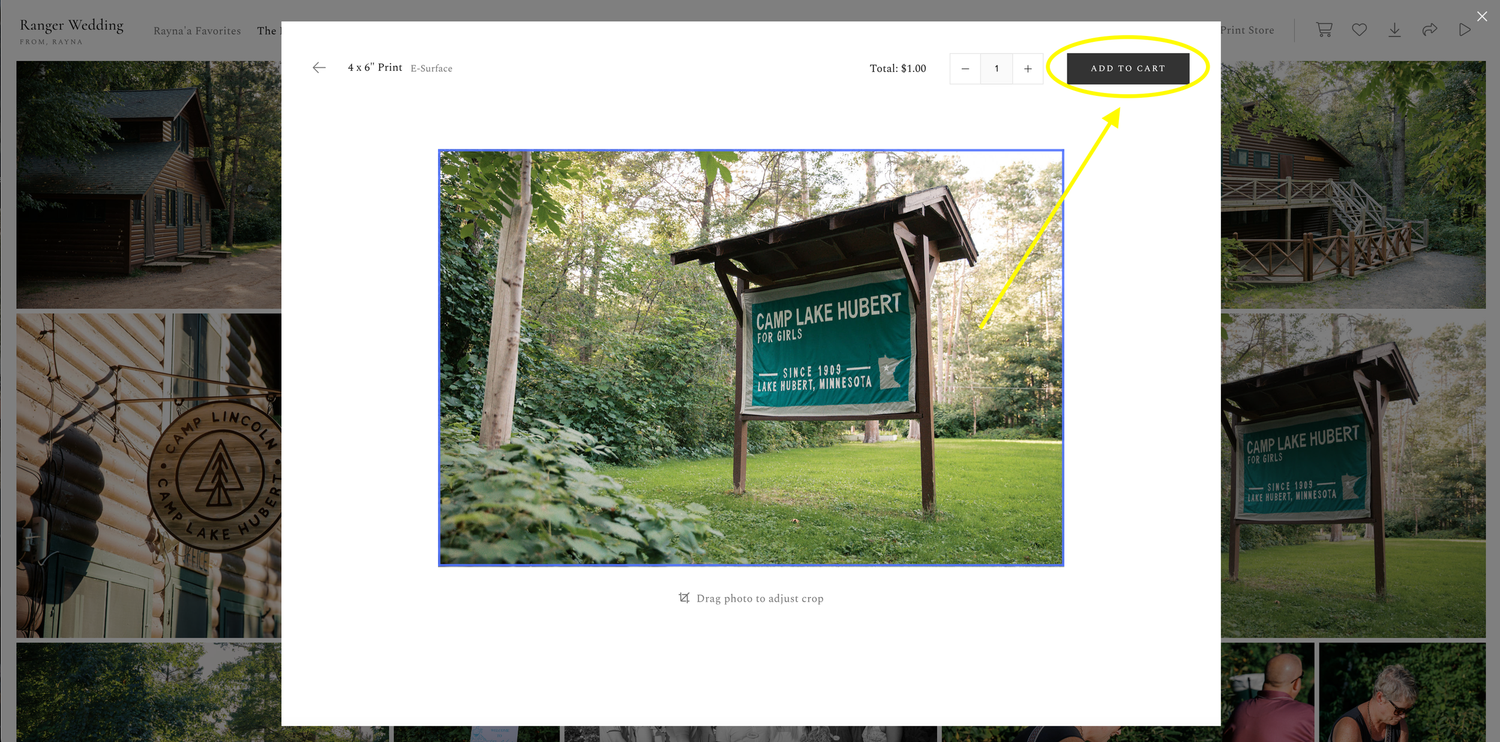Open the background Camp Lake Hubert sign thumbnail
Image resolution: width=1500 pixels, height=742 pixels.
tap(1353, 476)
